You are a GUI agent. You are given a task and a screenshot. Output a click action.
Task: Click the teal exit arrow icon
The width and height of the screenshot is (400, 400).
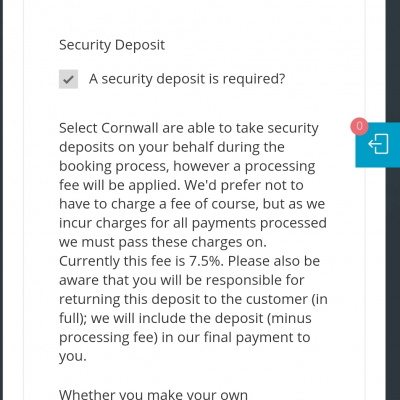point(378,144)
